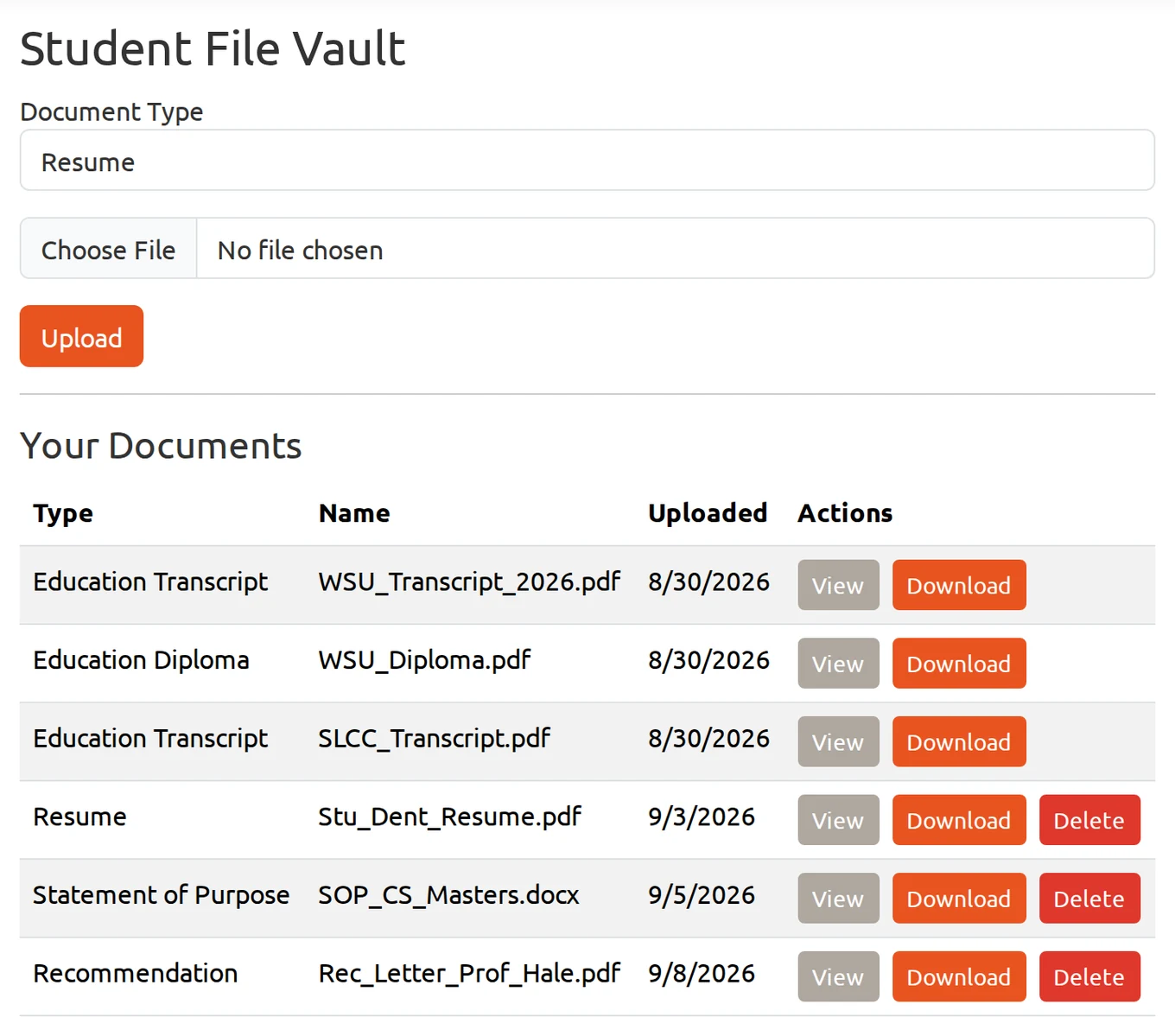Select the WSU_Diploma.pdf file name

[x=424, y=660]
